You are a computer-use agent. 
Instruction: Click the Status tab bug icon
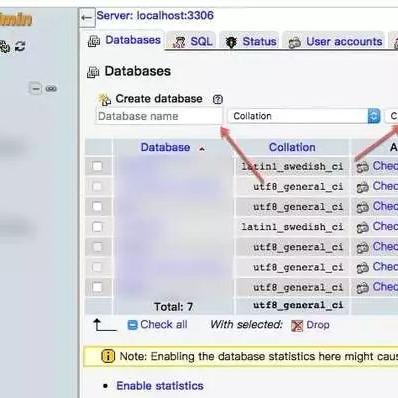click(x=231, y=42)
